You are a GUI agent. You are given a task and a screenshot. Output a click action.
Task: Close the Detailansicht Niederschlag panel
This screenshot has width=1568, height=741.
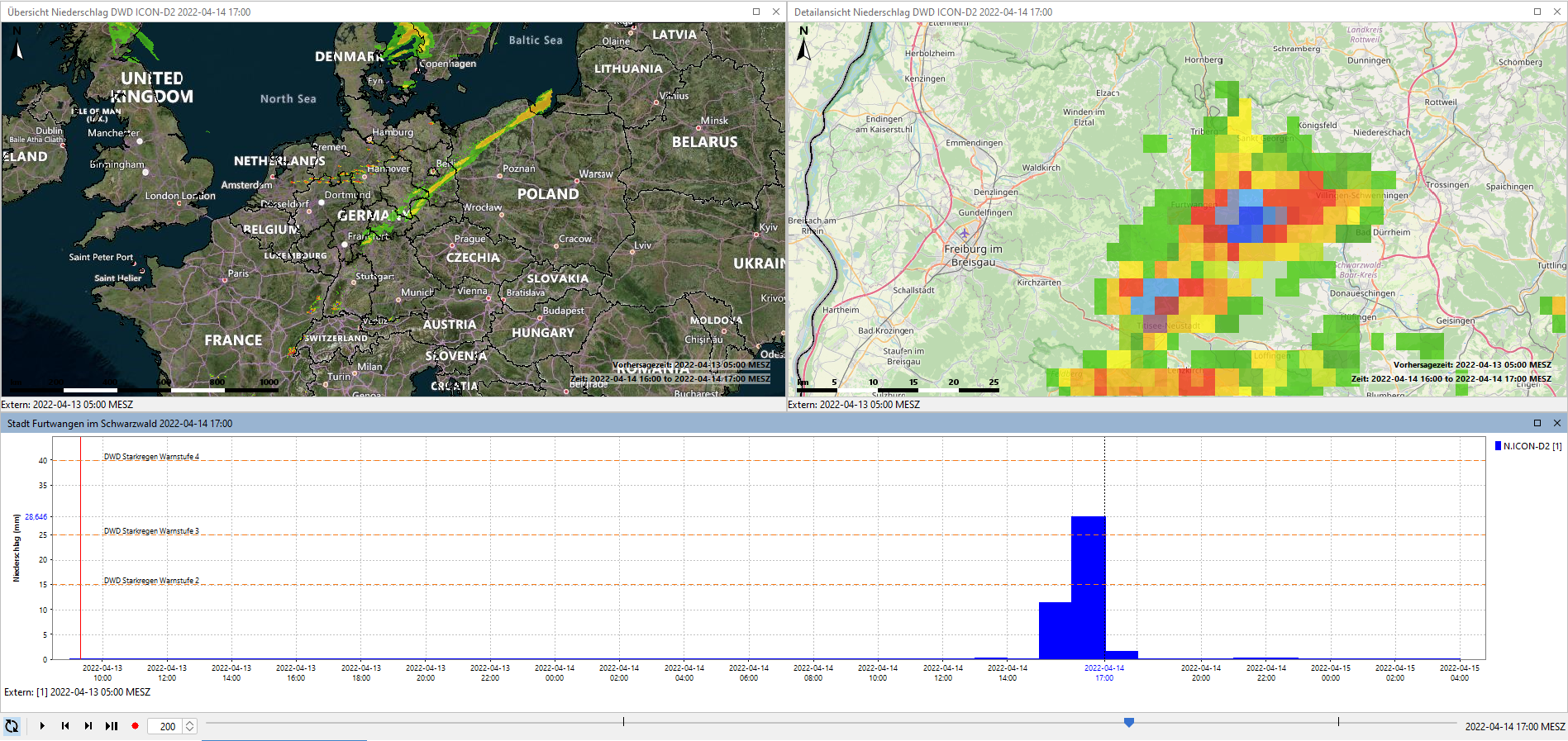1557,12
